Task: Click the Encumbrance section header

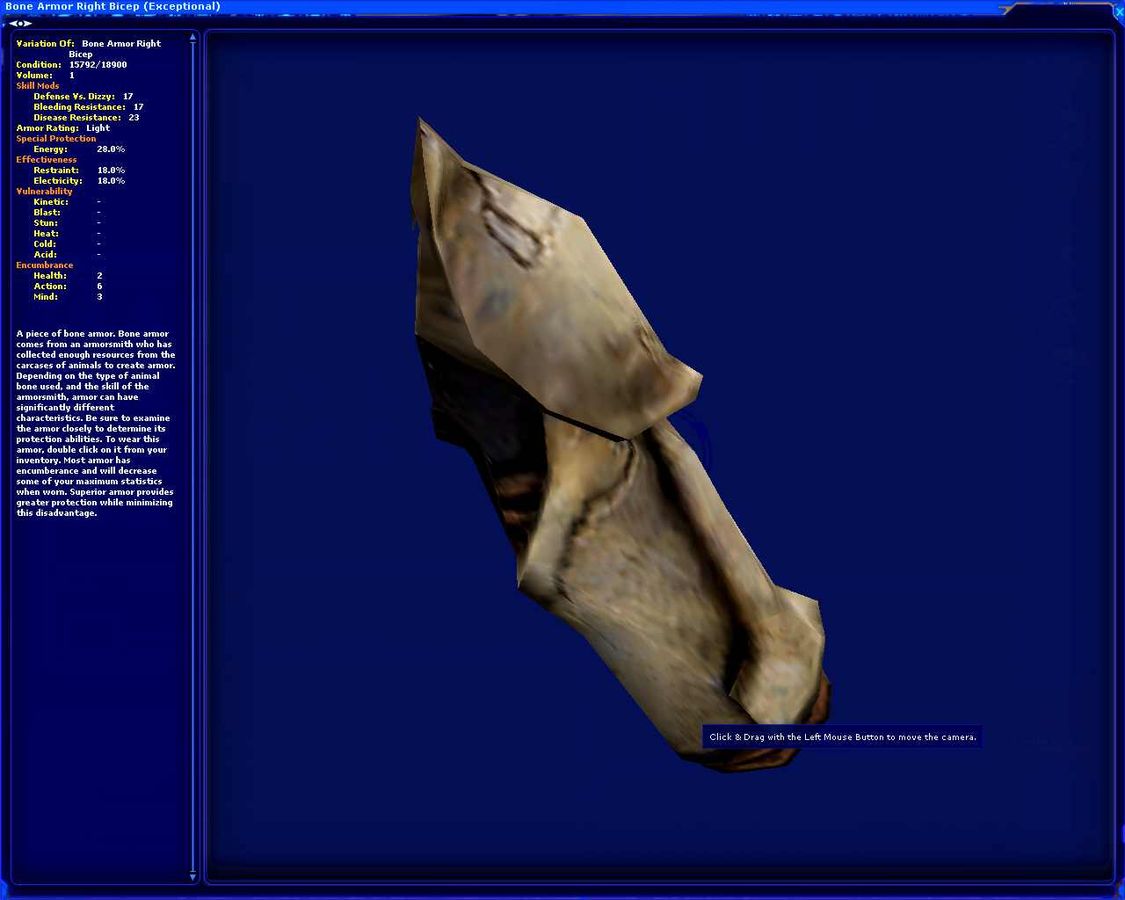Action: 44,265
